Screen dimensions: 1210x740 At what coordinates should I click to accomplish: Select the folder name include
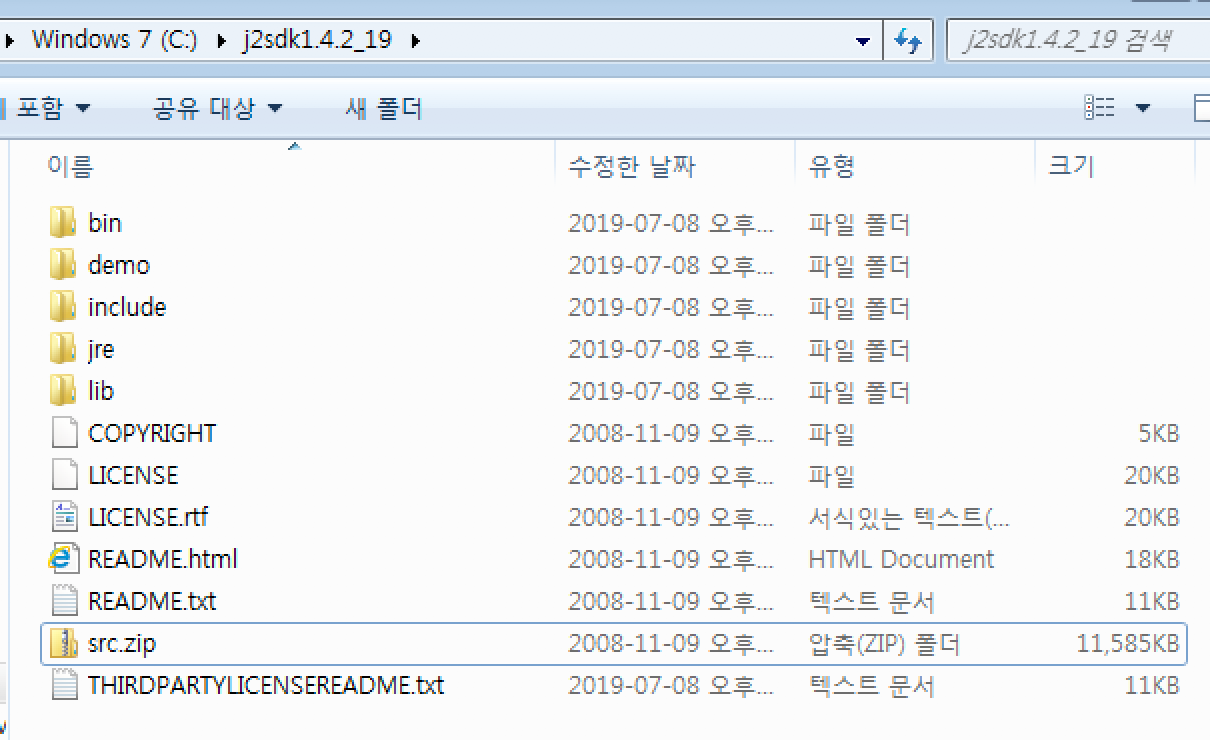127,307
